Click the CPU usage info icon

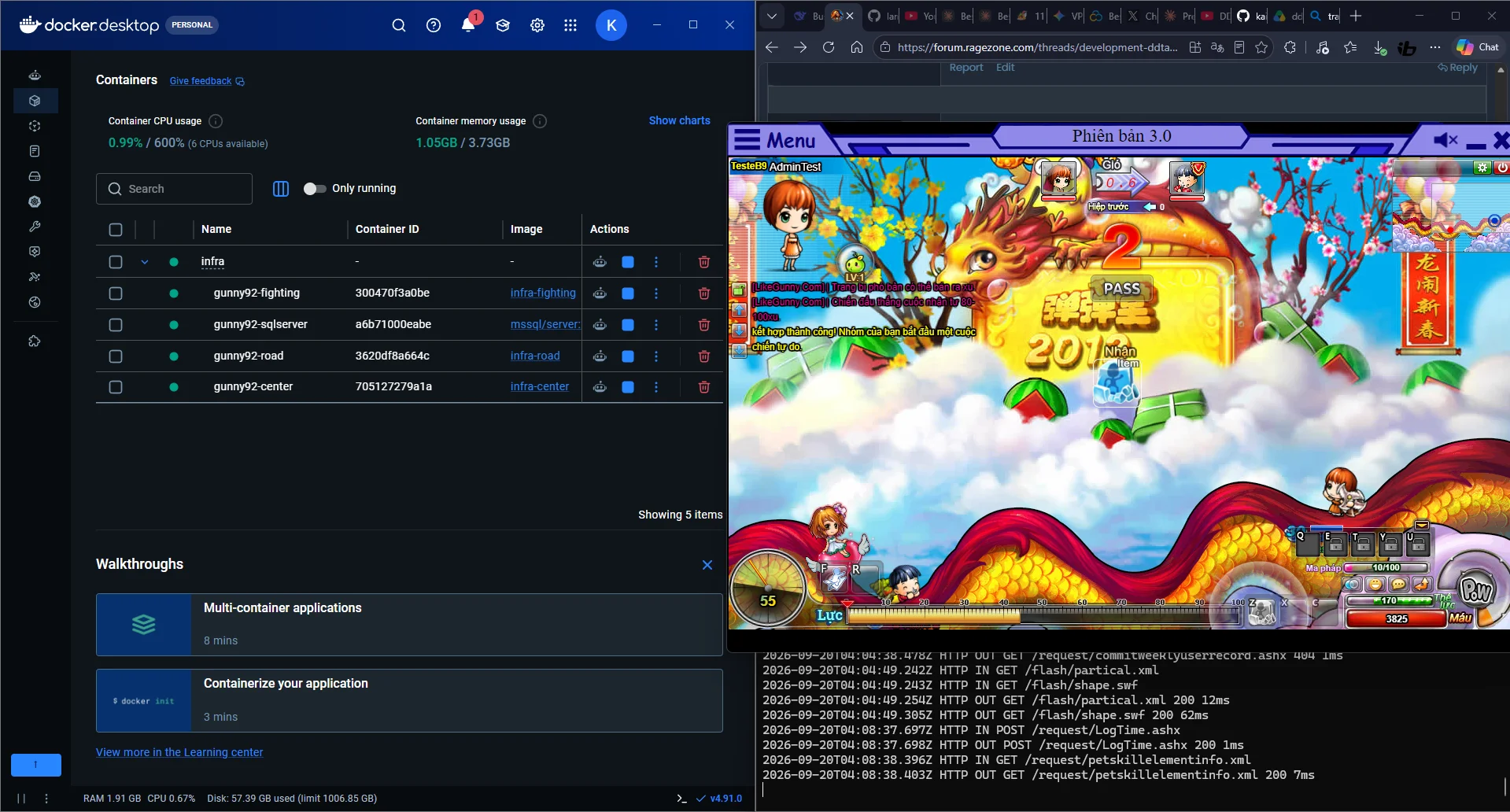(216, 121)
